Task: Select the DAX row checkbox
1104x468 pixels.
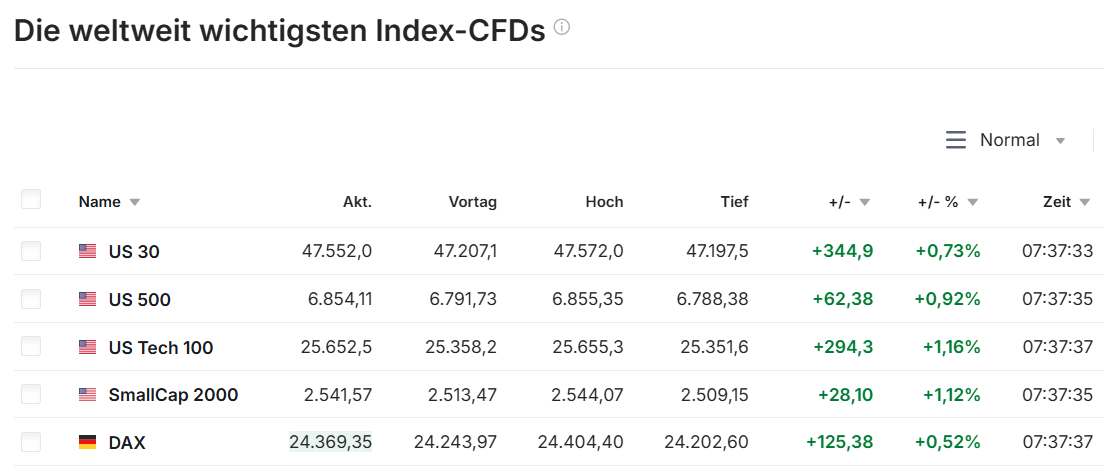Action: click(31, 442)
